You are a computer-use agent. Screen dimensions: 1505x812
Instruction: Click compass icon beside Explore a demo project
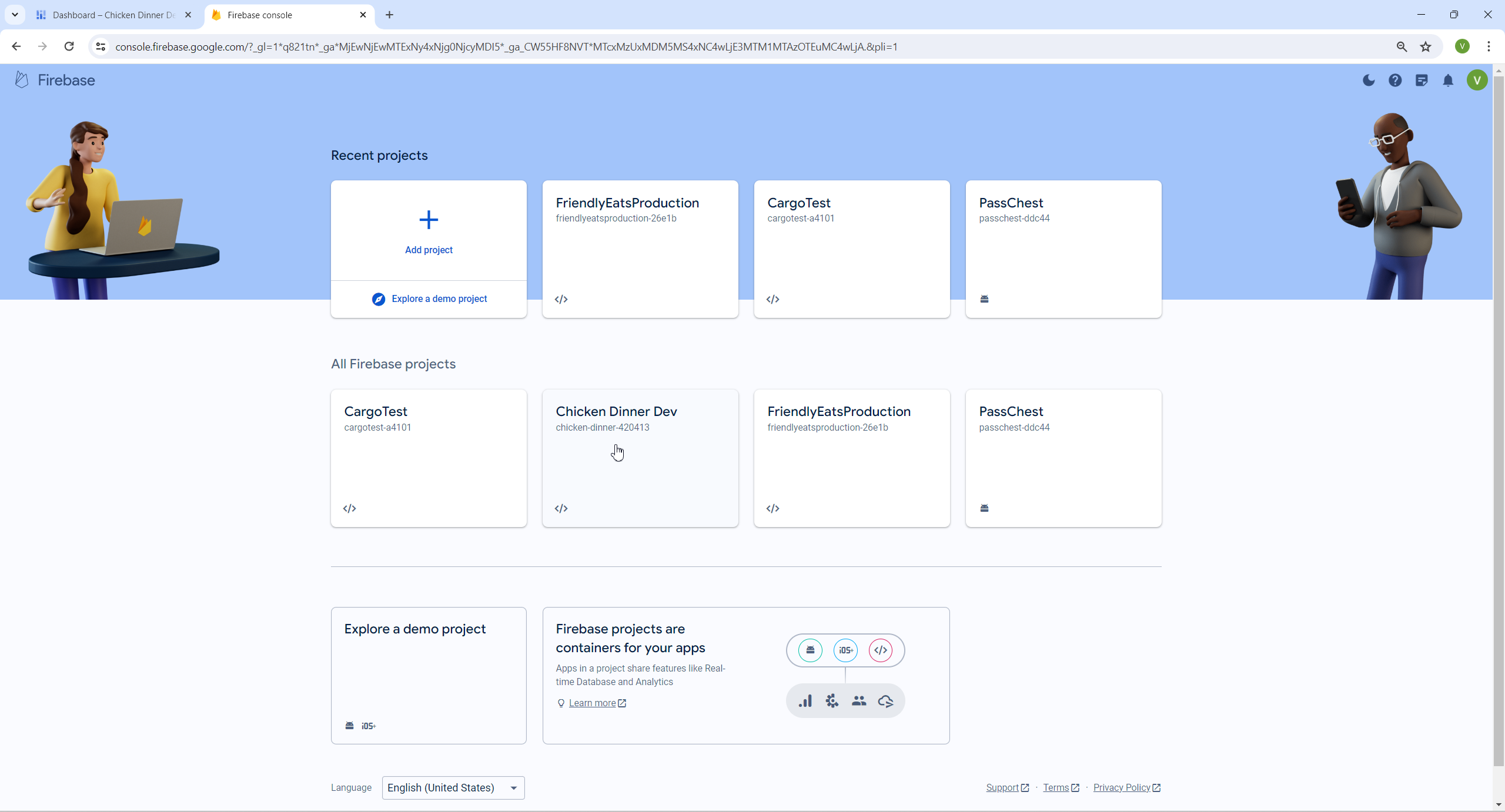tap(379, 299)
